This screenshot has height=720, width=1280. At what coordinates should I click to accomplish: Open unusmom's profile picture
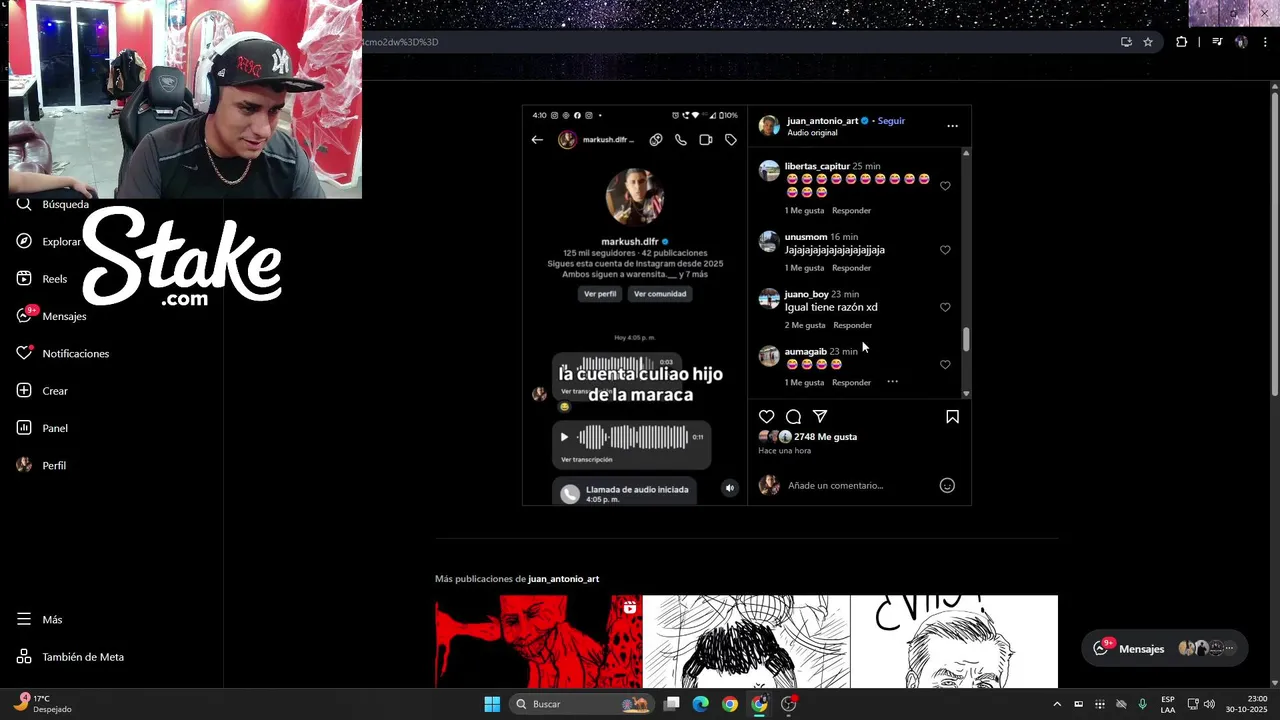point(769,241)
